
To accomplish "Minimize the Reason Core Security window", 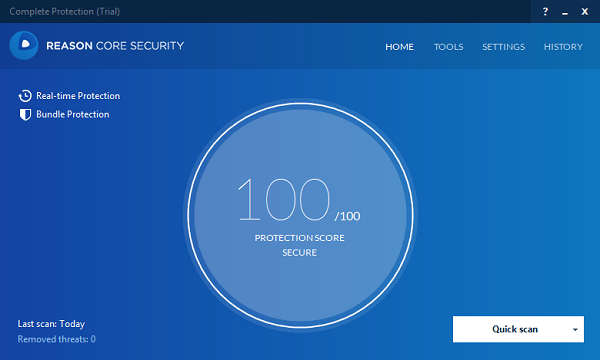I will click(x=565, y=14).
